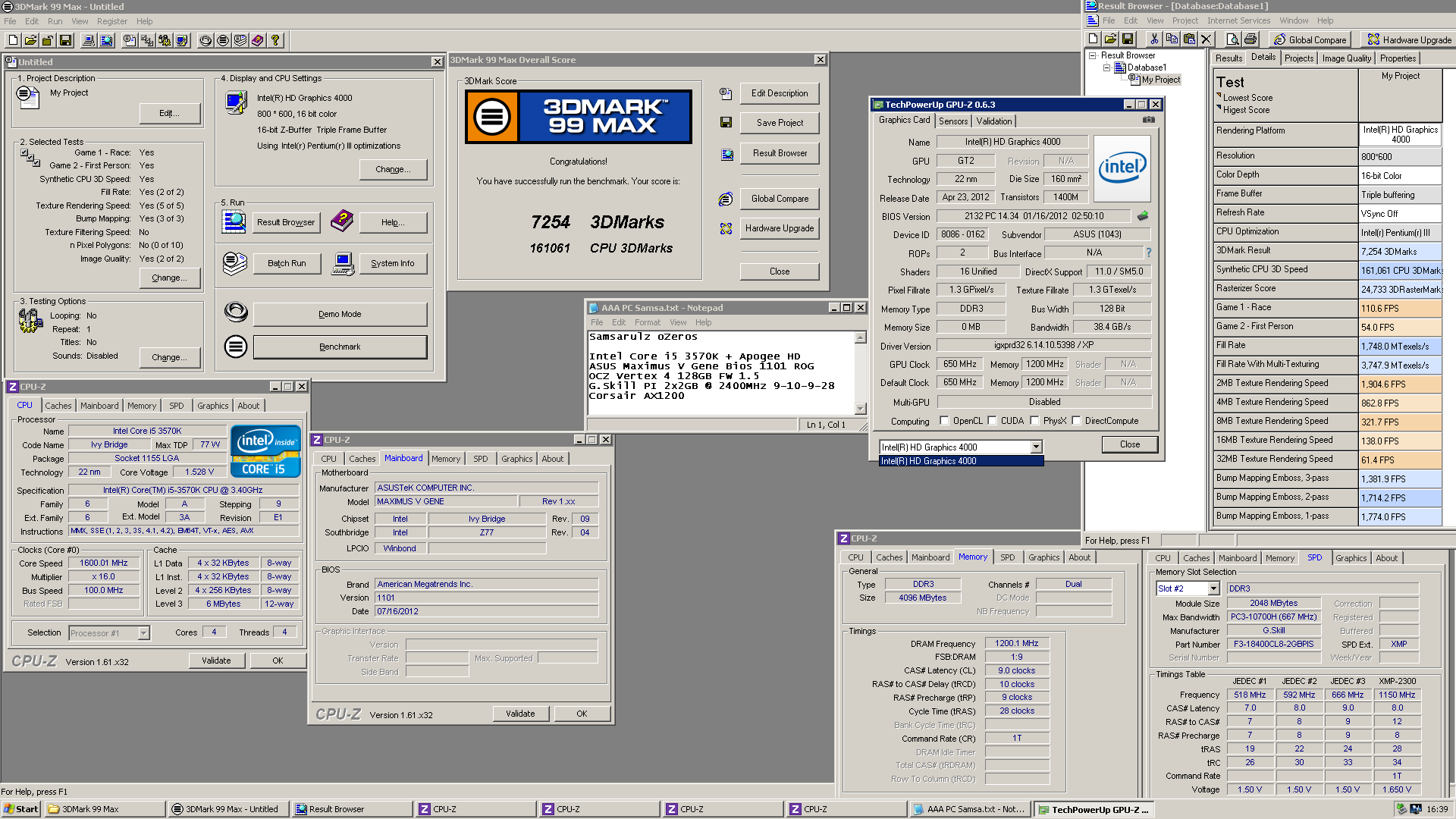Collapse Database1 tree node
Viewport: 1456px width, 819px height.
pos(1107,67)
